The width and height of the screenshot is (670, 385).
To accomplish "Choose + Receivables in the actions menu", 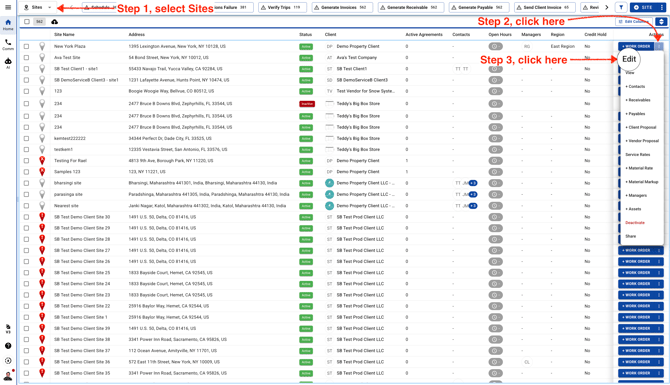I will point(638,100).
